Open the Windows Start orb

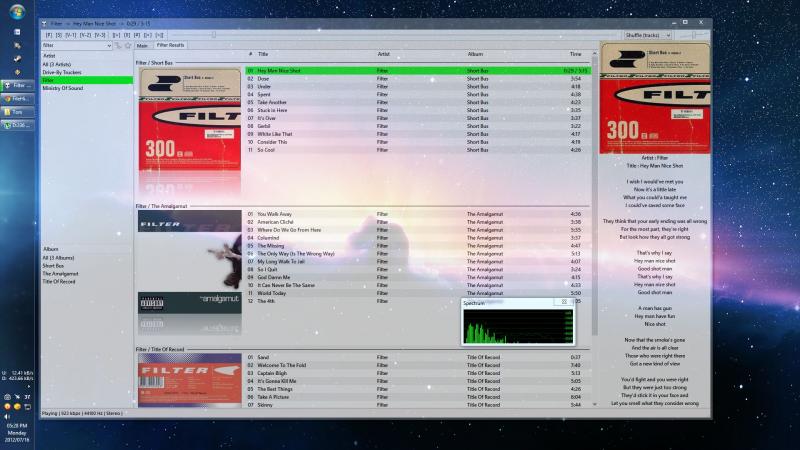point(17,11)
